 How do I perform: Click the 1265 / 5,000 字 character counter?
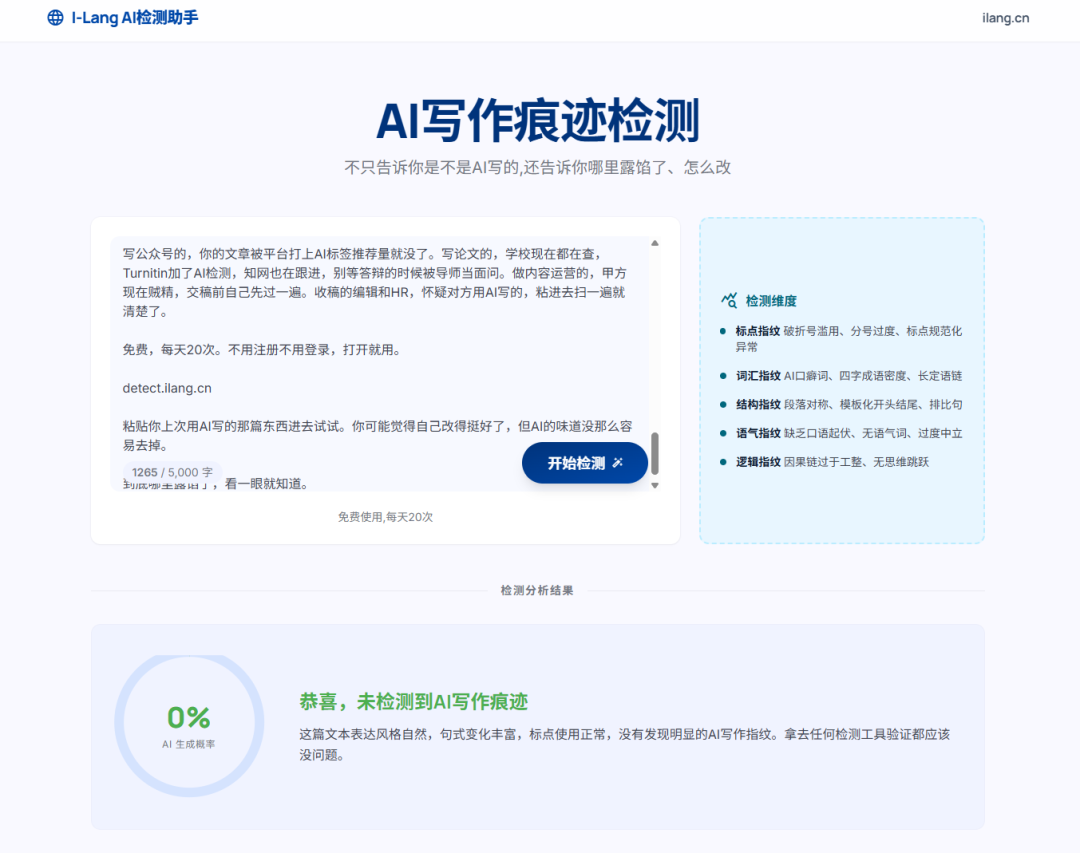pyautogui.click(x=170, y=471)
